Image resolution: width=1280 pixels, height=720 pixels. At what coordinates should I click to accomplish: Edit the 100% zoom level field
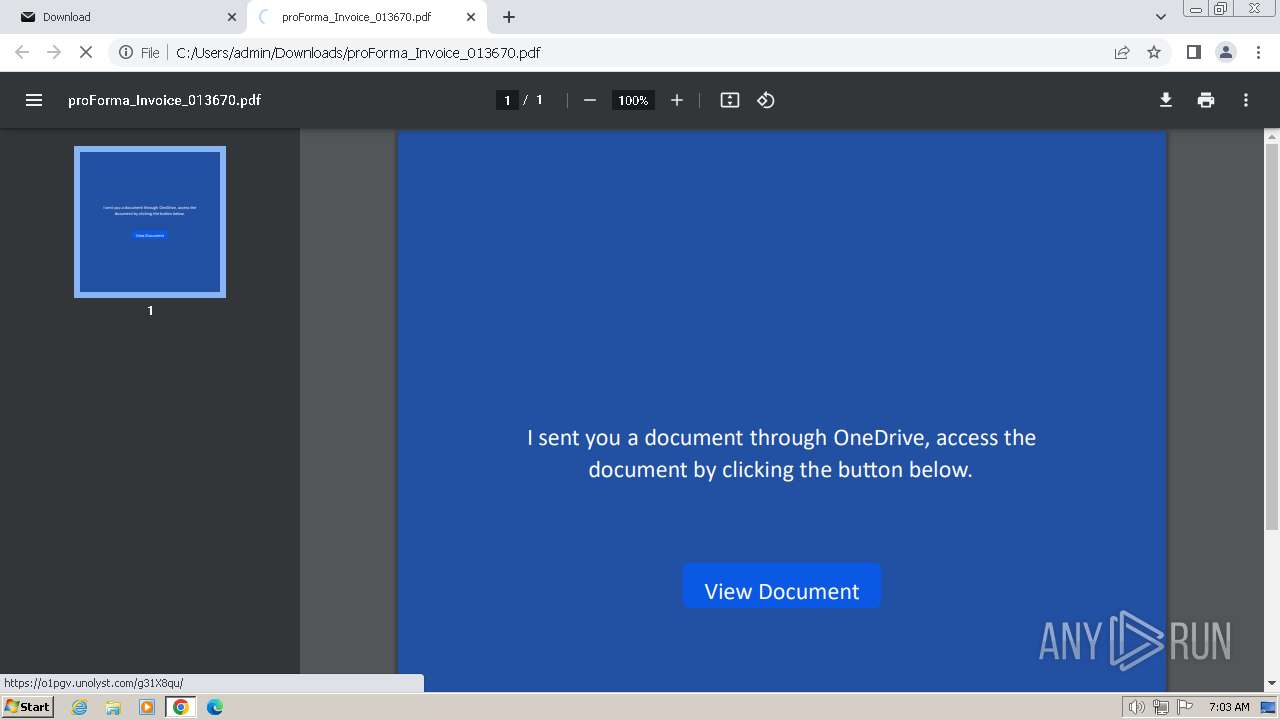point(633,100)
